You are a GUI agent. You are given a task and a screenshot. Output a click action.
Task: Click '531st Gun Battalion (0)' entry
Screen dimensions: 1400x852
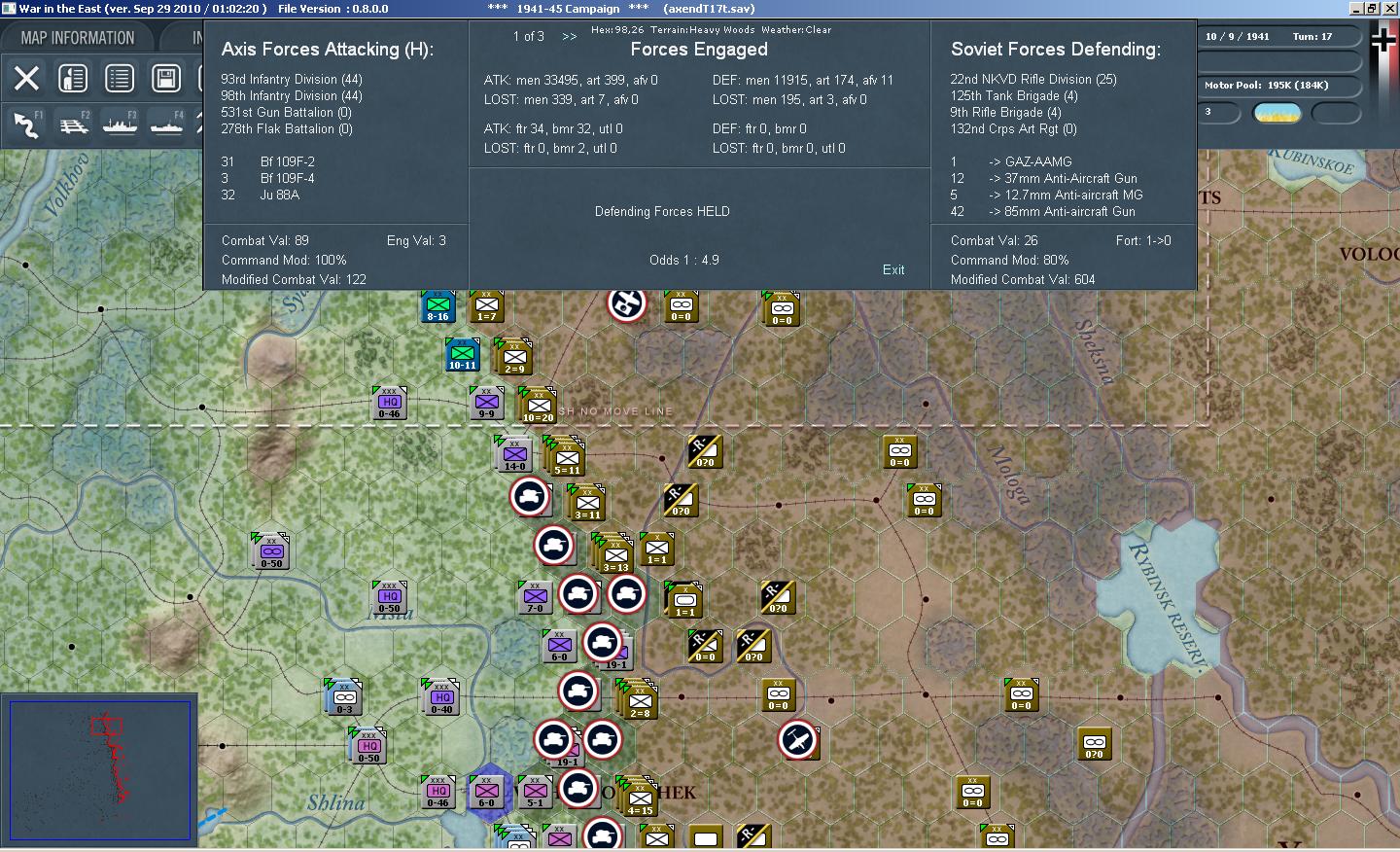pyautogui.click(x=287, y=113)
